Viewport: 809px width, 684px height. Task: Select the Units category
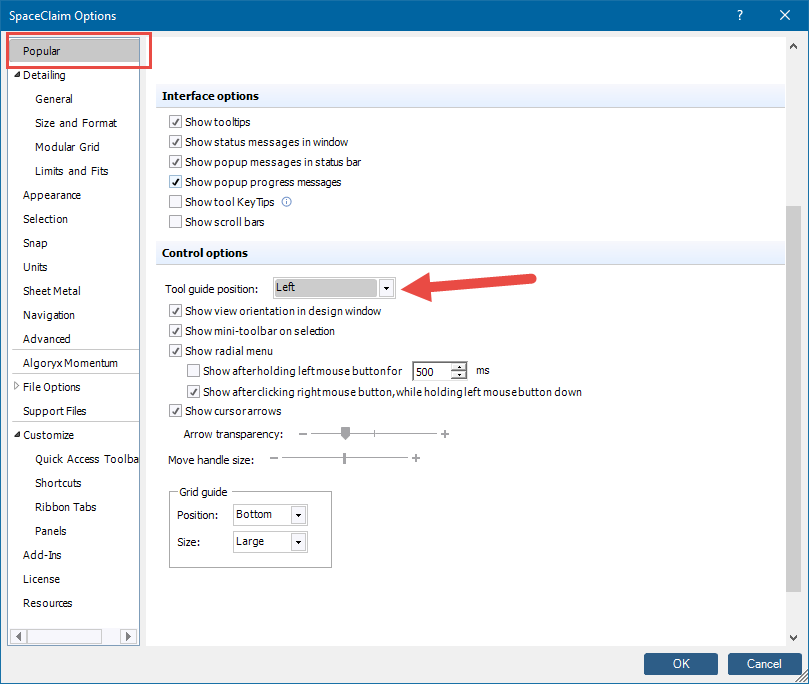[x=35, y=267]
